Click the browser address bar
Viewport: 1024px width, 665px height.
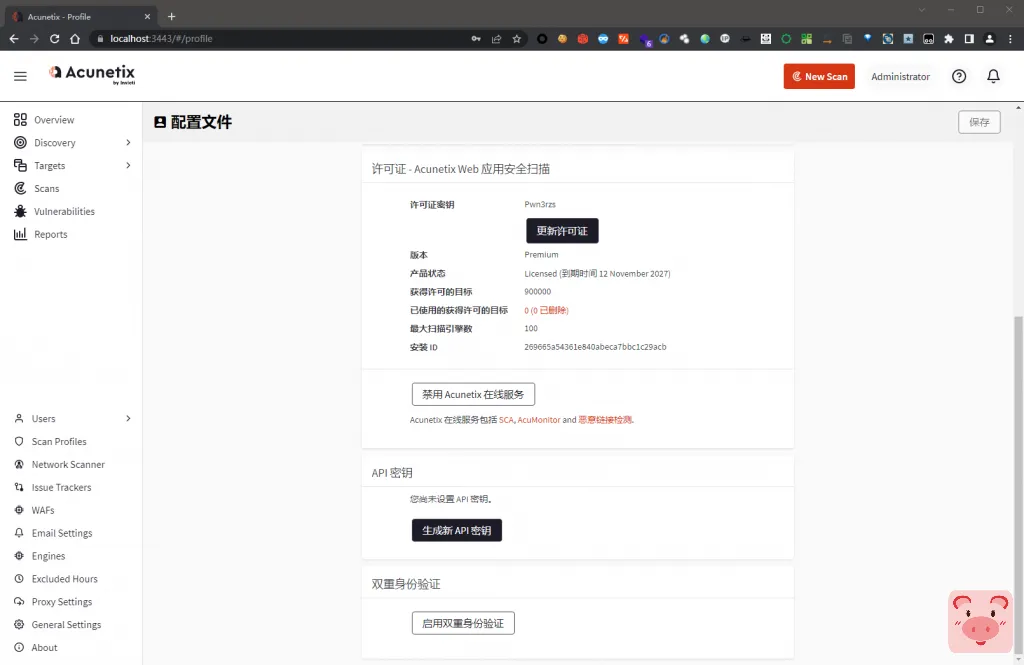pos(281,39)
